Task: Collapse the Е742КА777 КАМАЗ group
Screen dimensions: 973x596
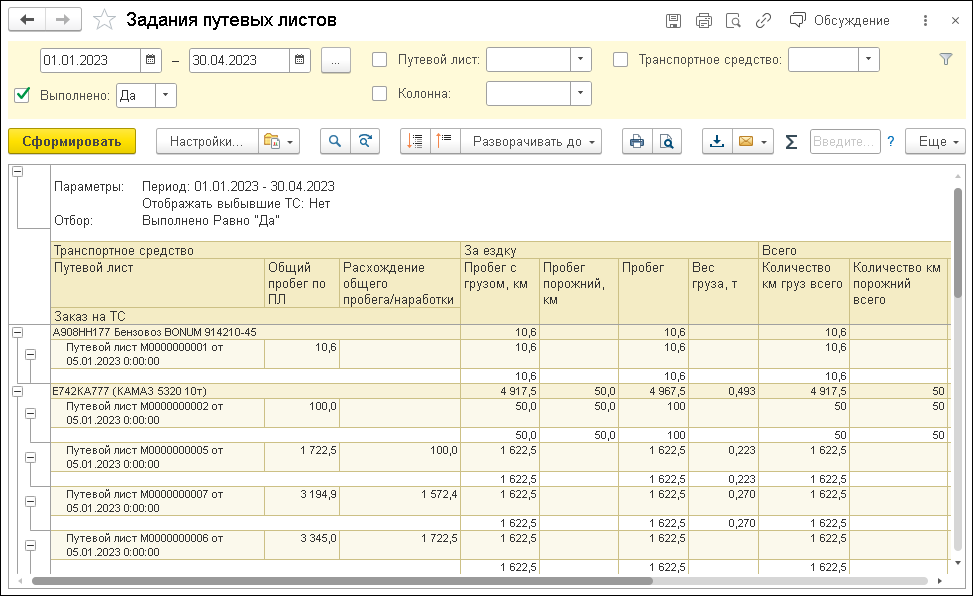Action: [17, 392]
